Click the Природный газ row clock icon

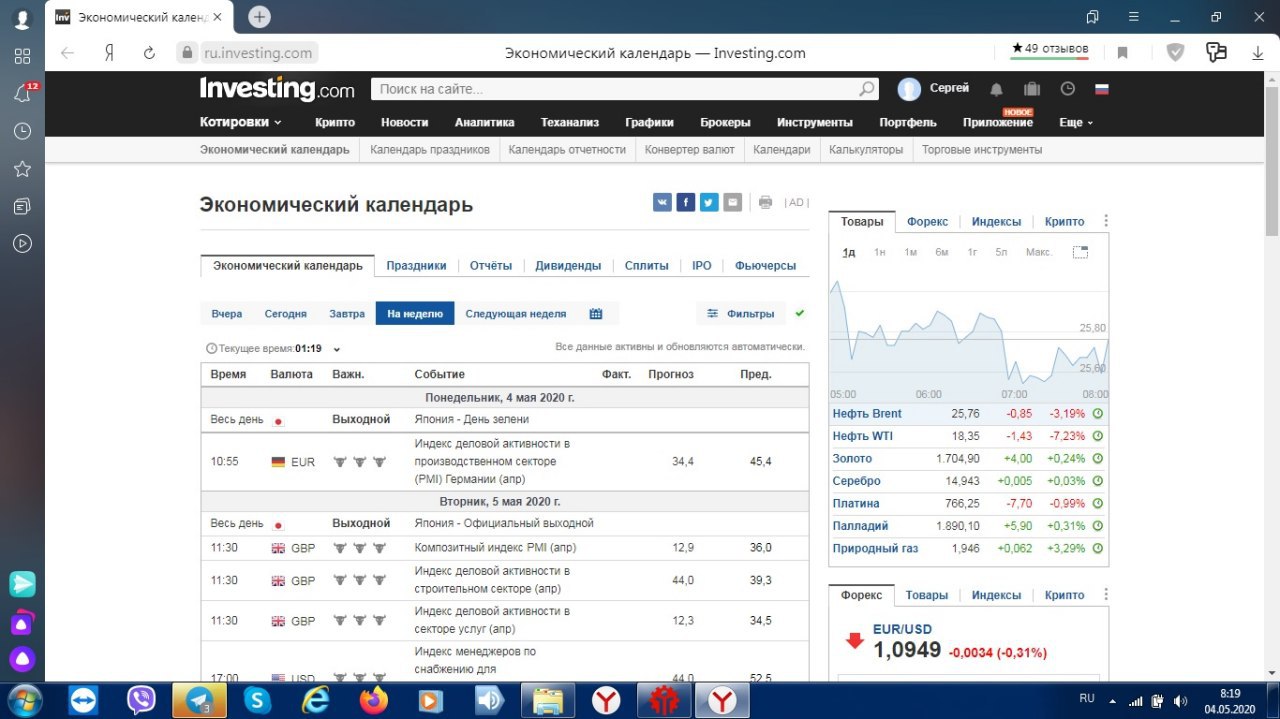[x=1097, y=548]
